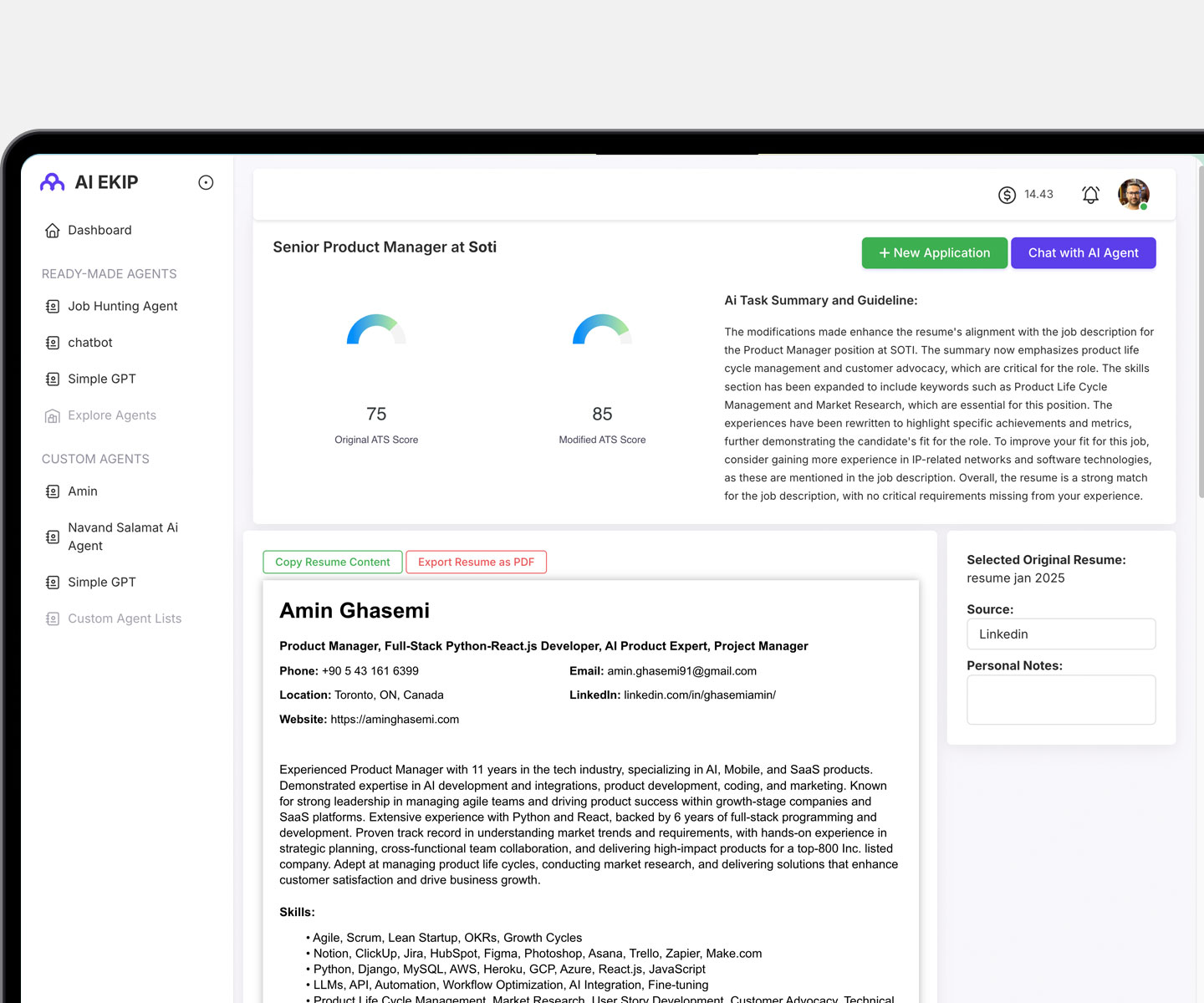The width and height of the screenshot is (1204, 1003).
Task: Open the user profile avatar
Action: 1134,195
